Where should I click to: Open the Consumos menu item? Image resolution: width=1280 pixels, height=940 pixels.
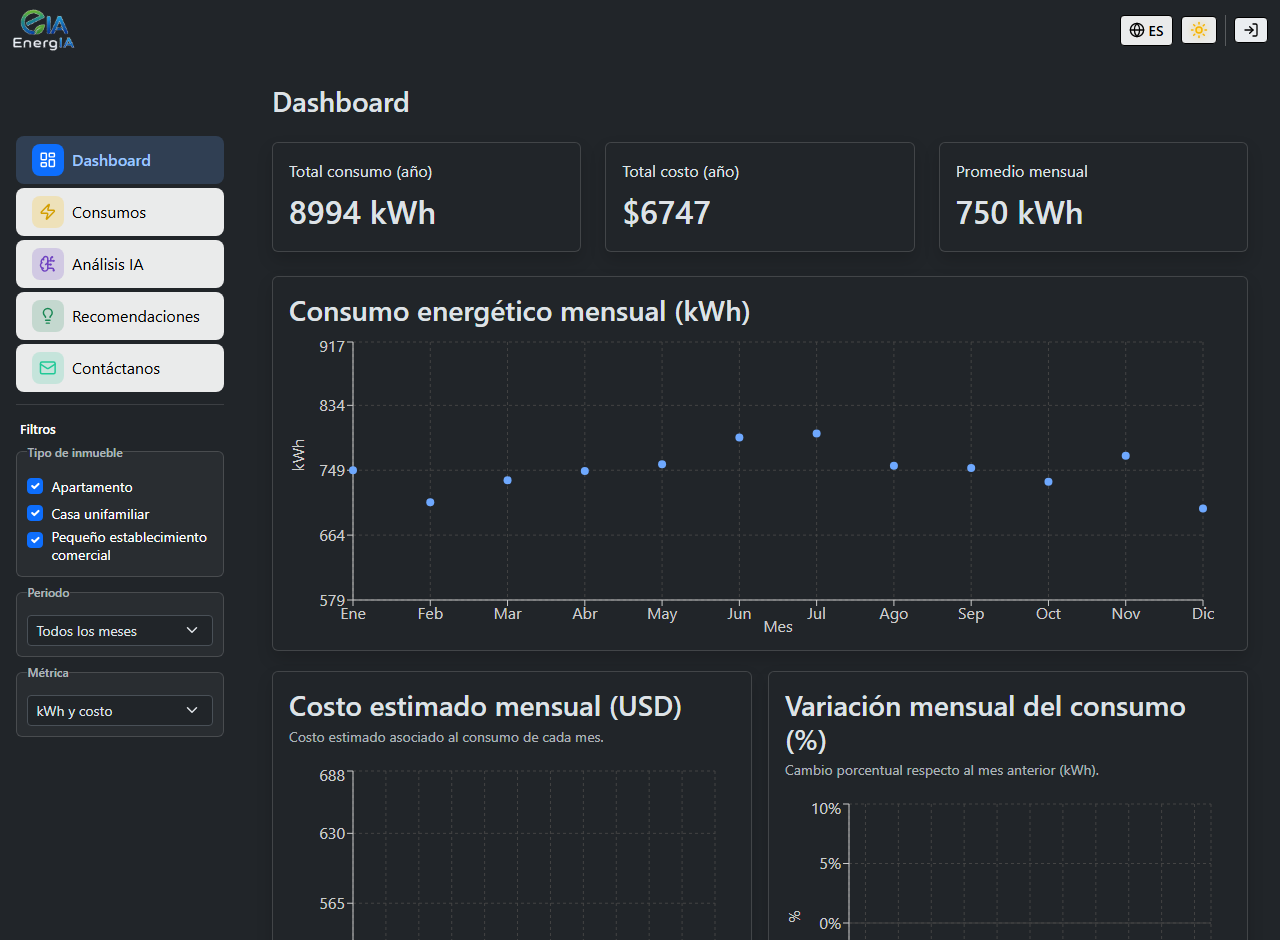[120, 212]
